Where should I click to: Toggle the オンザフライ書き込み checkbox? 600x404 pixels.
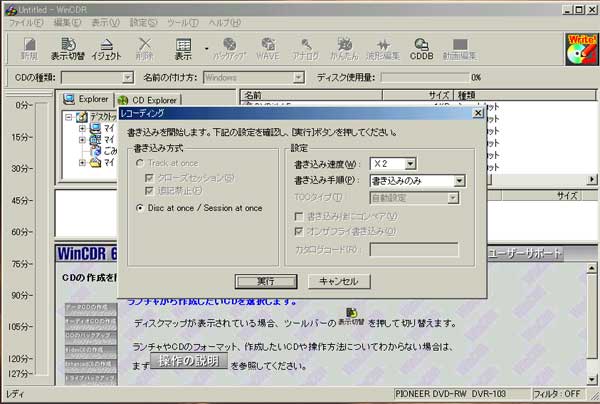tap(299, 231)
